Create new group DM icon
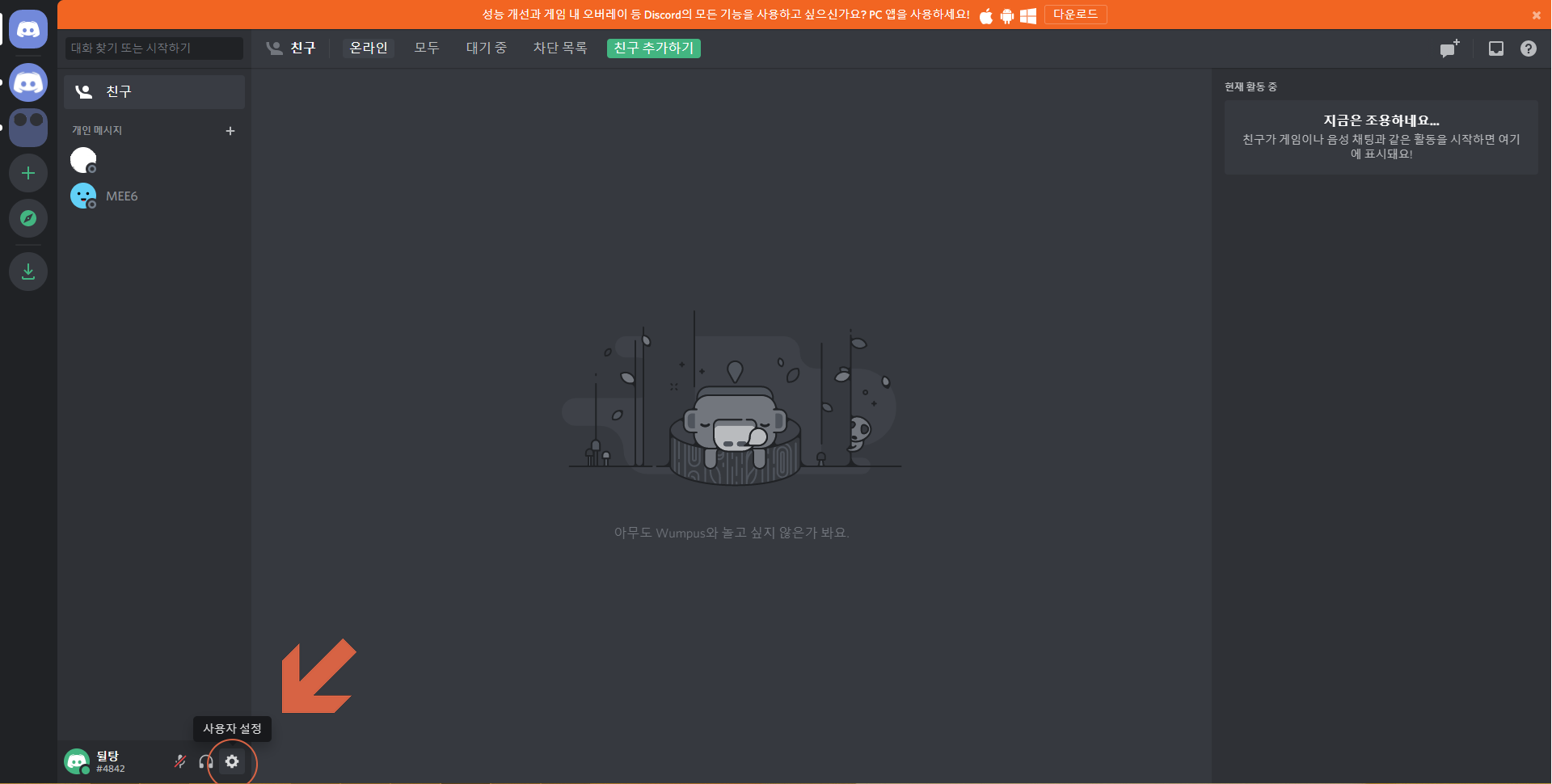The height and width of the screenshot is (784, 1552). tap(1450, 48)
